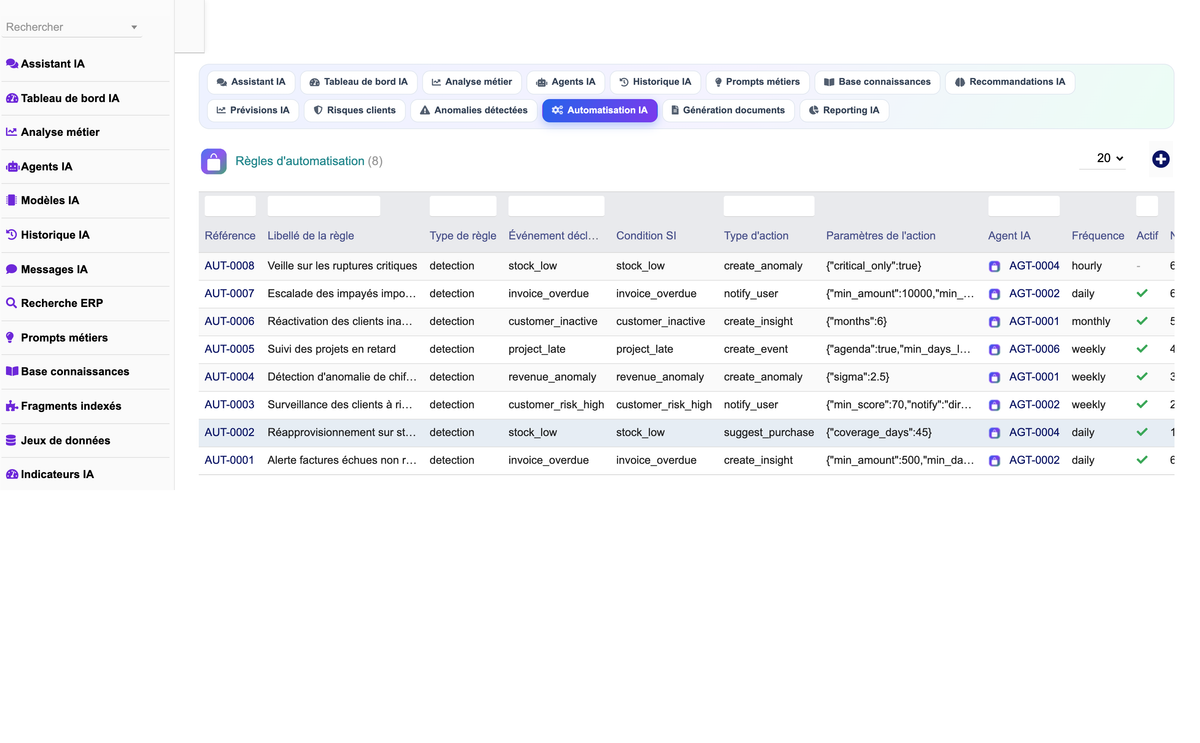This screenshot has width=1200, height=743.
Task: Click agent icon in AUT-0003 row
Action: coord(994,406)
